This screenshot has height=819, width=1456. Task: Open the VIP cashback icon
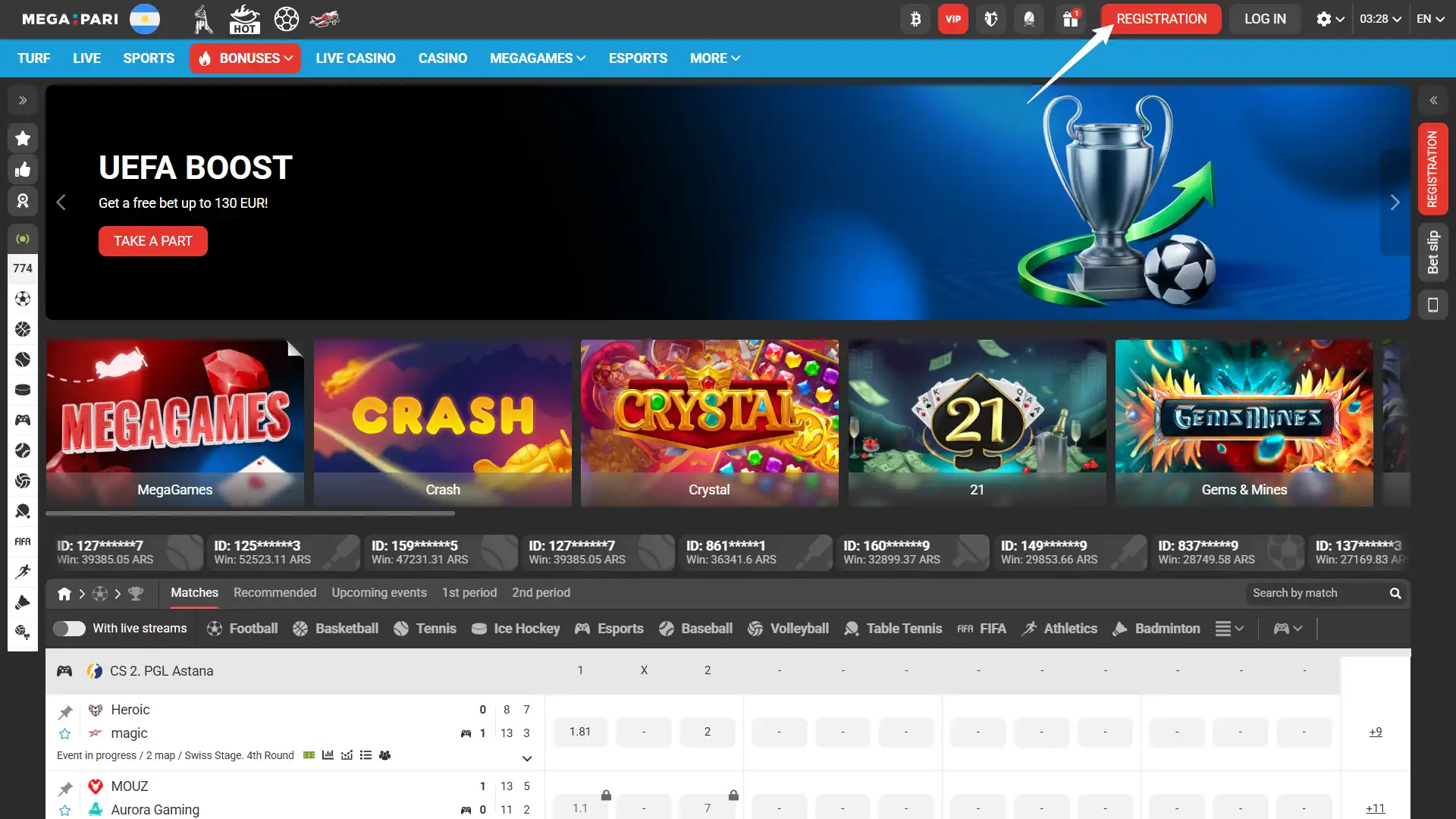953,19
